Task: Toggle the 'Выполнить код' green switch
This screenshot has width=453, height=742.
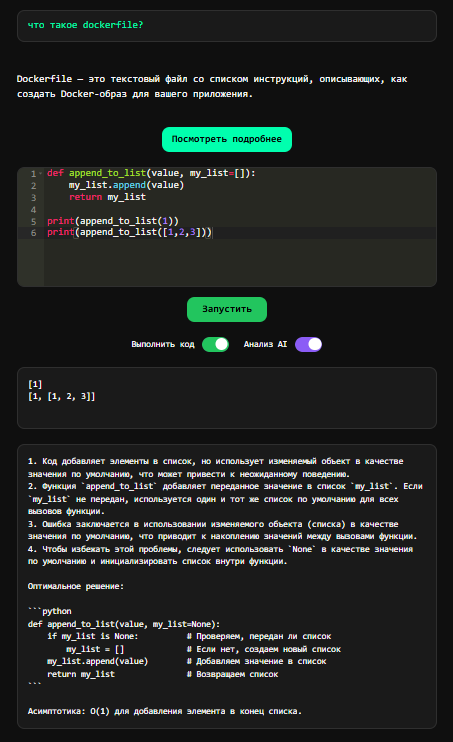Action: 215,344
